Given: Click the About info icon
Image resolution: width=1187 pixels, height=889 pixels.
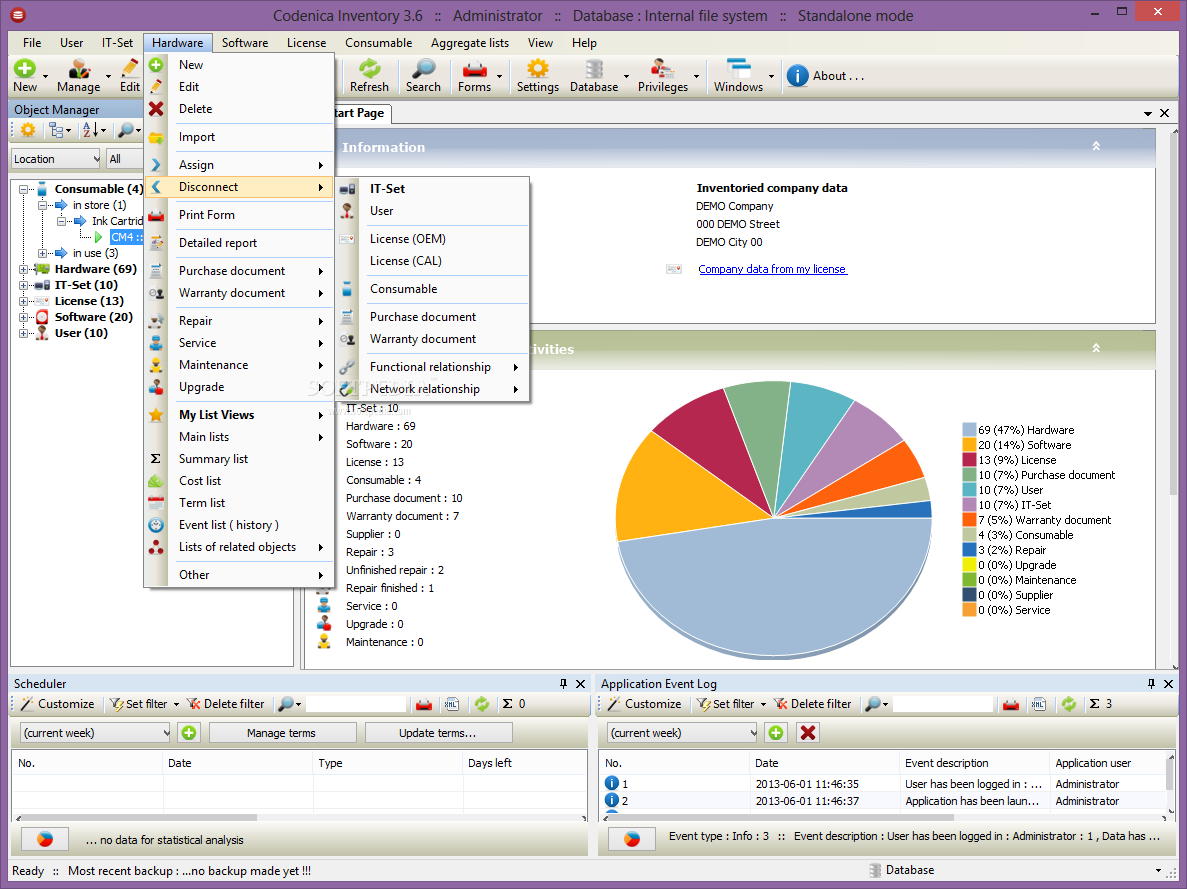Looking at the screenshot, I should click(797, 76).
